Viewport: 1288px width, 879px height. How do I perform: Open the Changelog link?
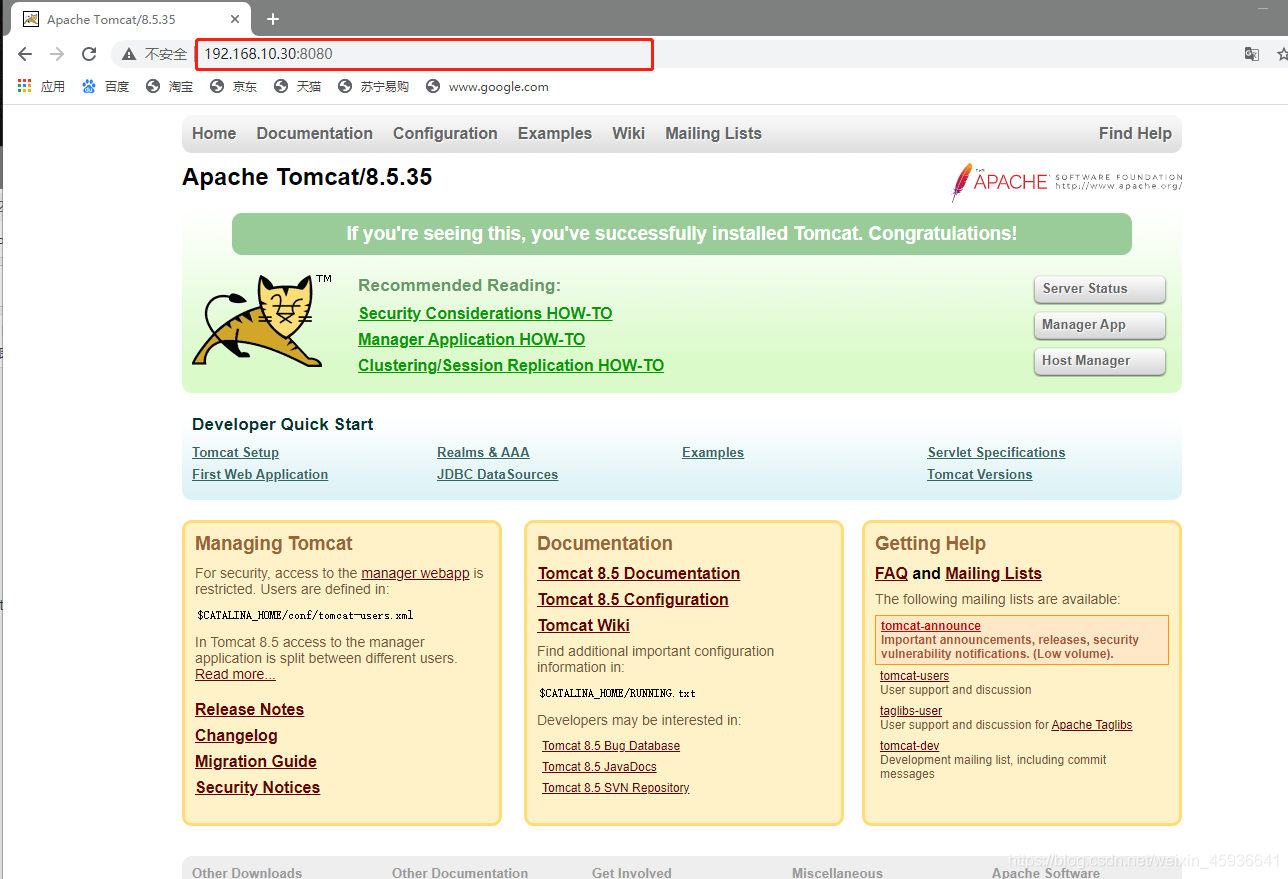[x=236, y=735]
